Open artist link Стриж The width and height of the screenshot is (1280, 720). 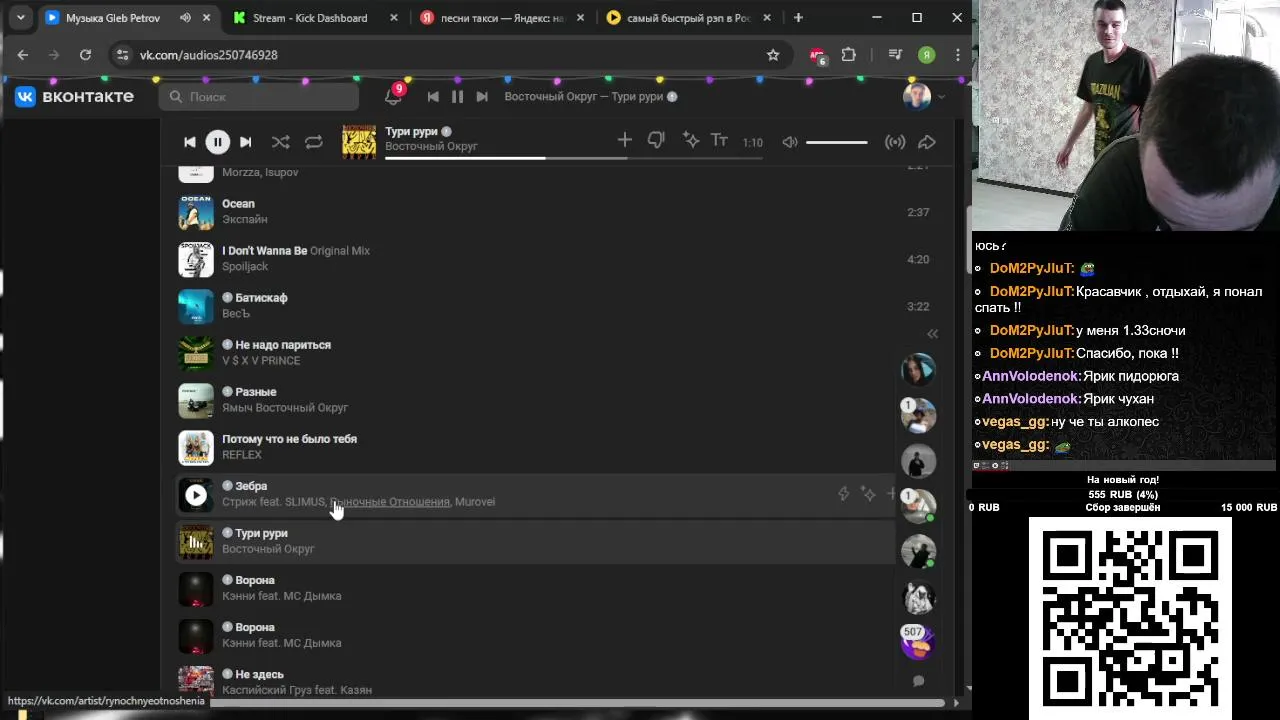(x=239, y=502)
